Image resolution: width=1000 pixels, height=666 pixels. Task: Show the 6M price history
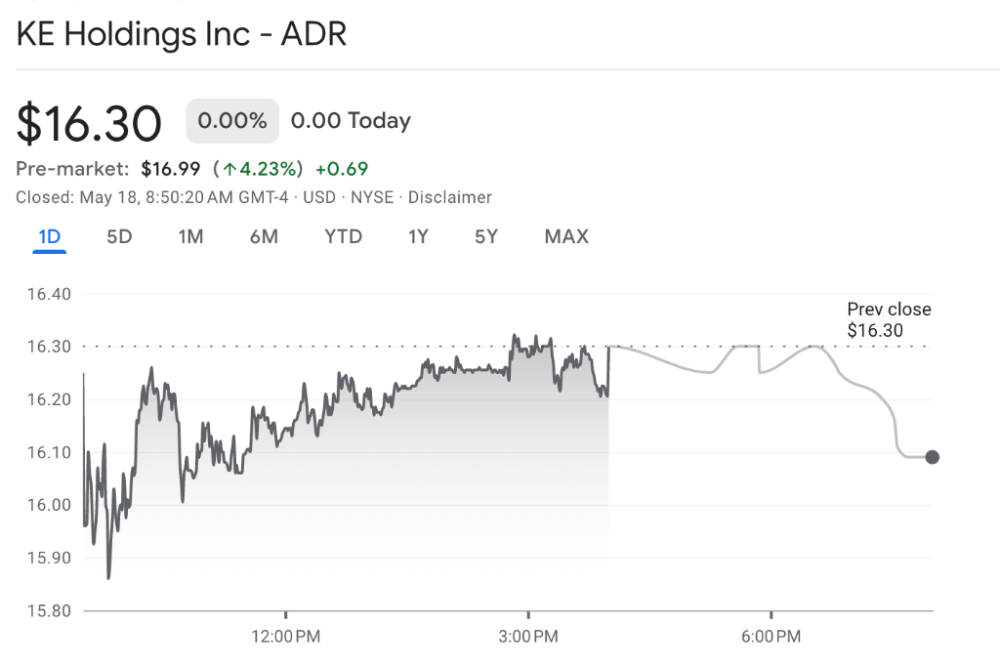[264, 237]
